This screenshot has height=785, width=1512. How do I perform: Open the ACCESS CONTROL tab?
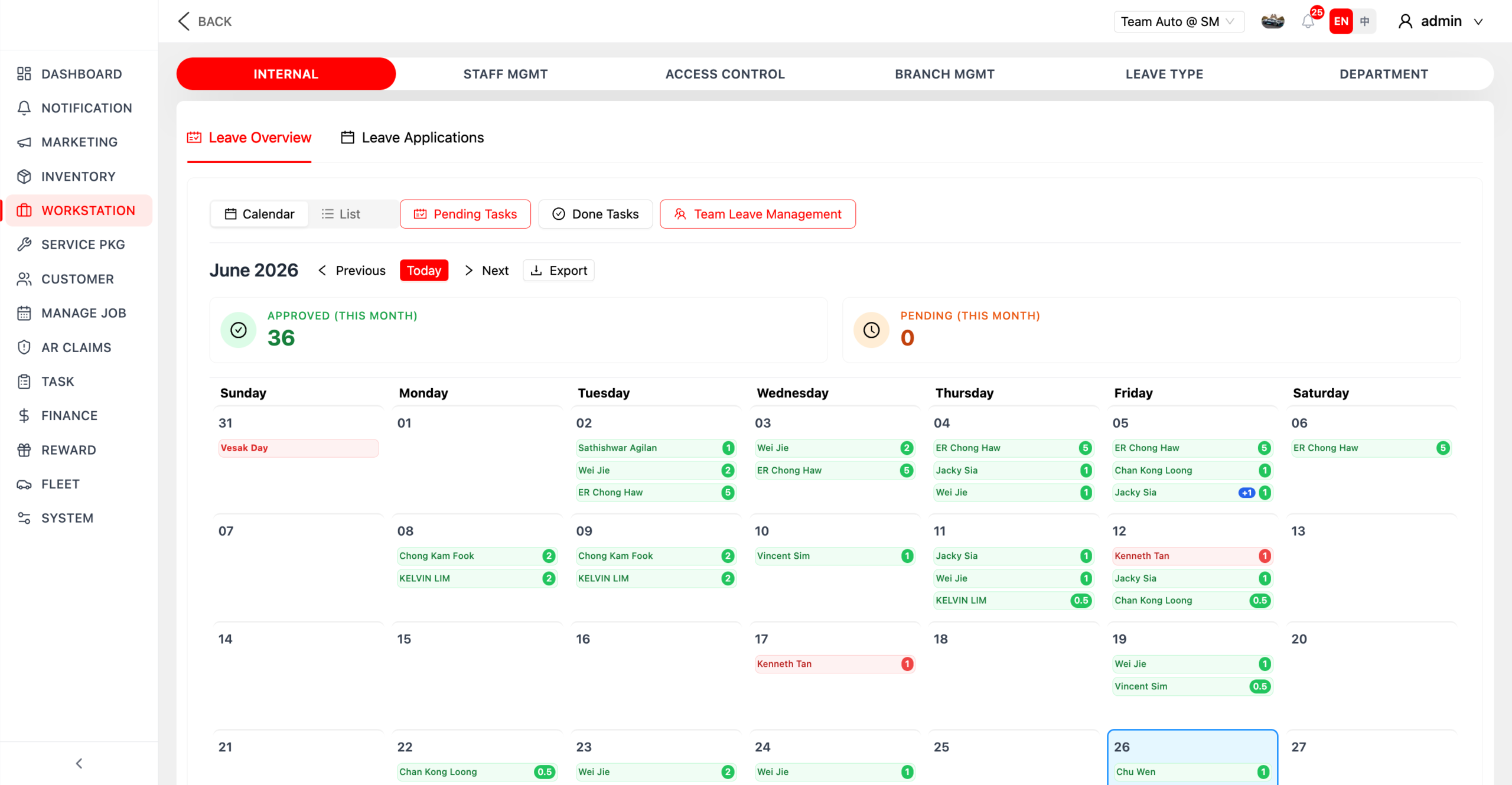[725, 74]
